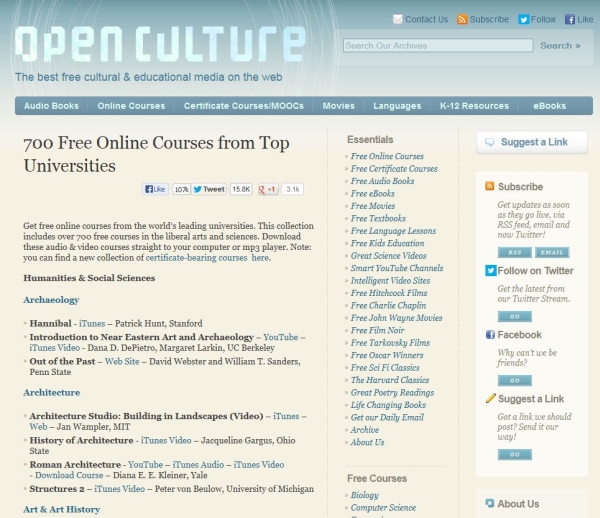
Task: Open the Free Hitchcock Films link
Action: [388, 292]
